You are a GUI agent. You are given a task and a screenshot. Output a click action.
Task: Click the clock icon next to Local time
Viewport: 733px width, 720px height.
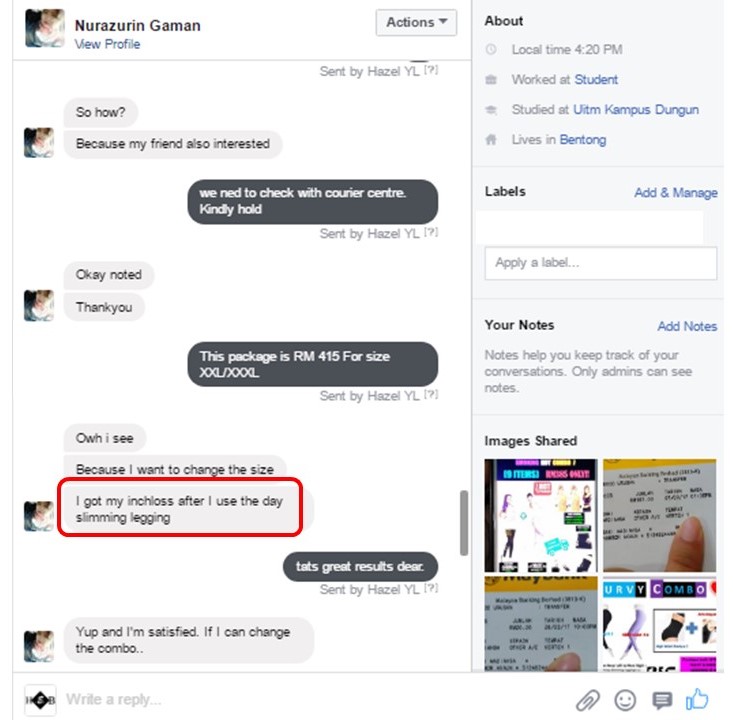point(491,49)
